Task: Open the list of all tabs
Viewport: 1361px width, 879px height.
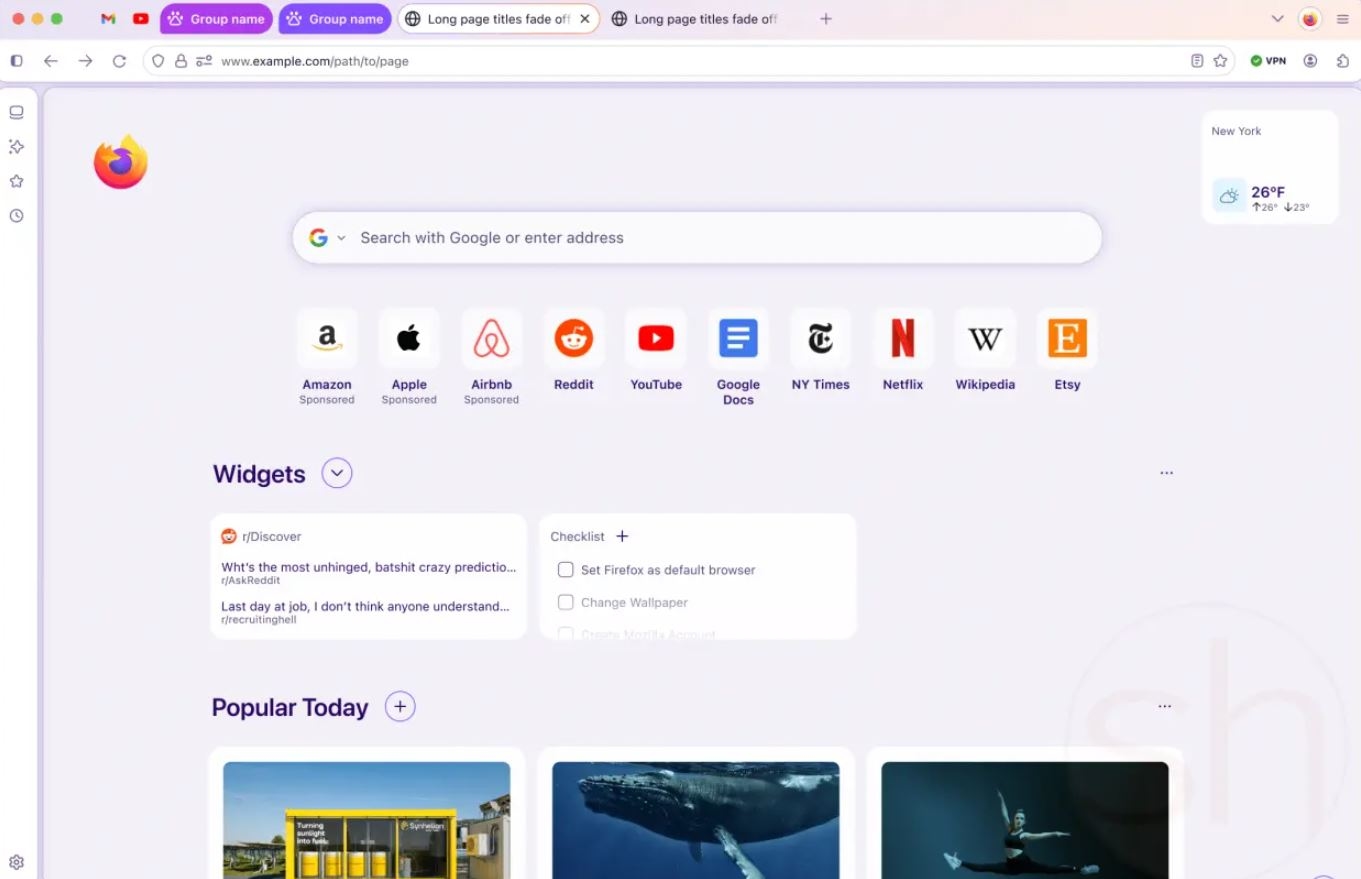Action: coord(1277,18)
